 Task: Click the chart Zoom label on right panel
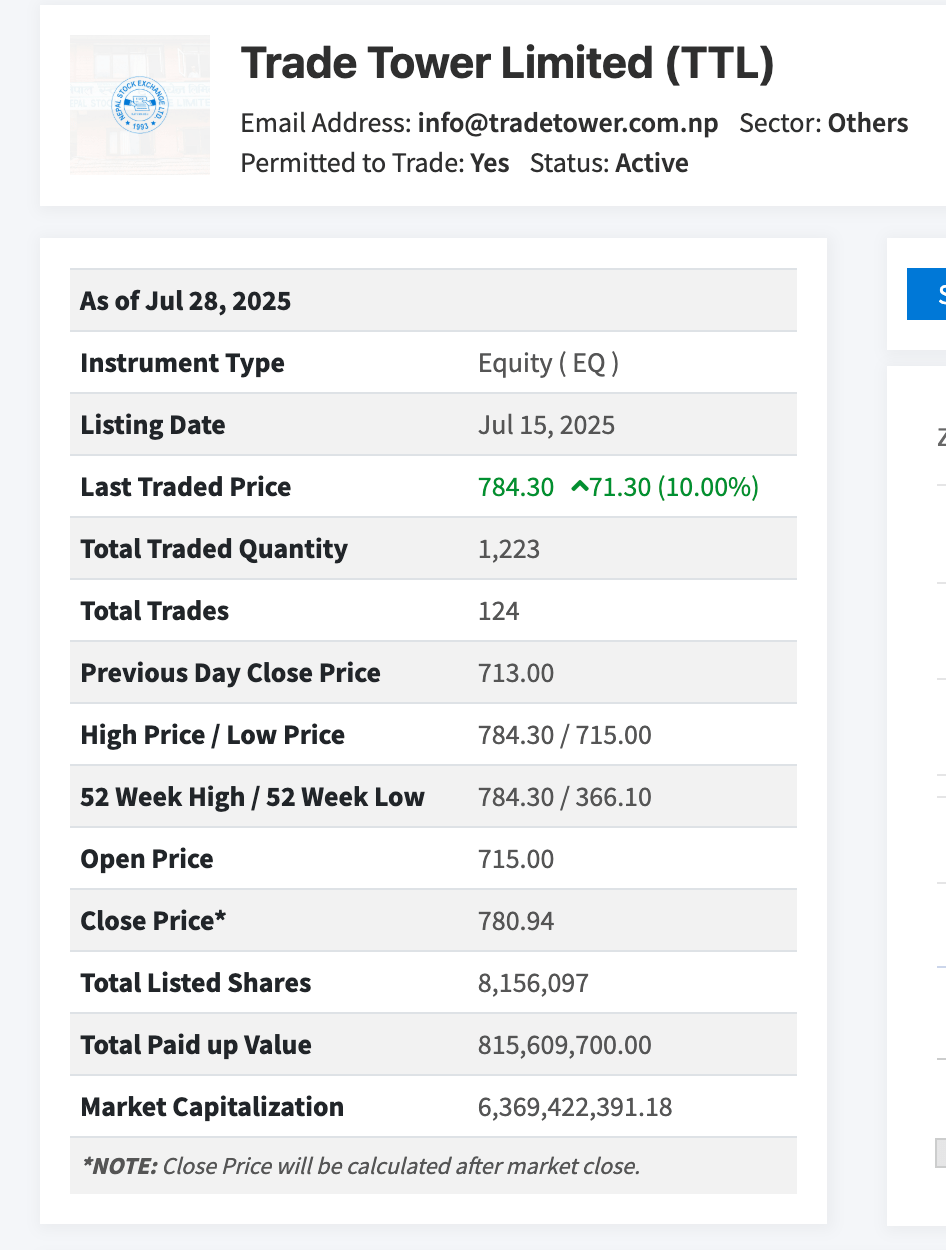(x=941, y=438)
